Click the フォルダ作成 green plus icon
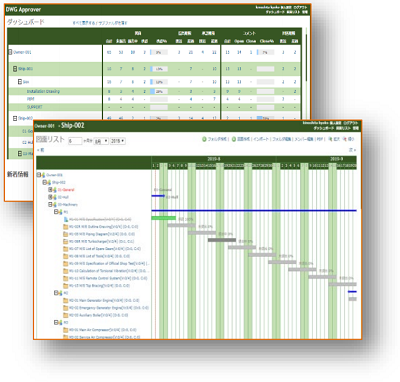Image resolution: width=400 pixels, height=382 pixels. pyautogui.click(x=204, y=139)
